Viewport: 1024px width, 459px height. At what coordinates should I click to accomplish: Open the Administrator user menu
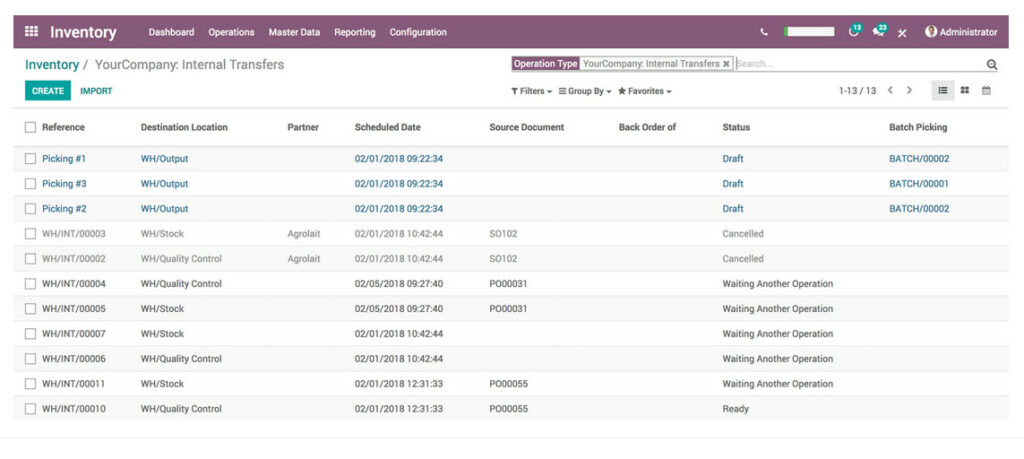(961, 32)
